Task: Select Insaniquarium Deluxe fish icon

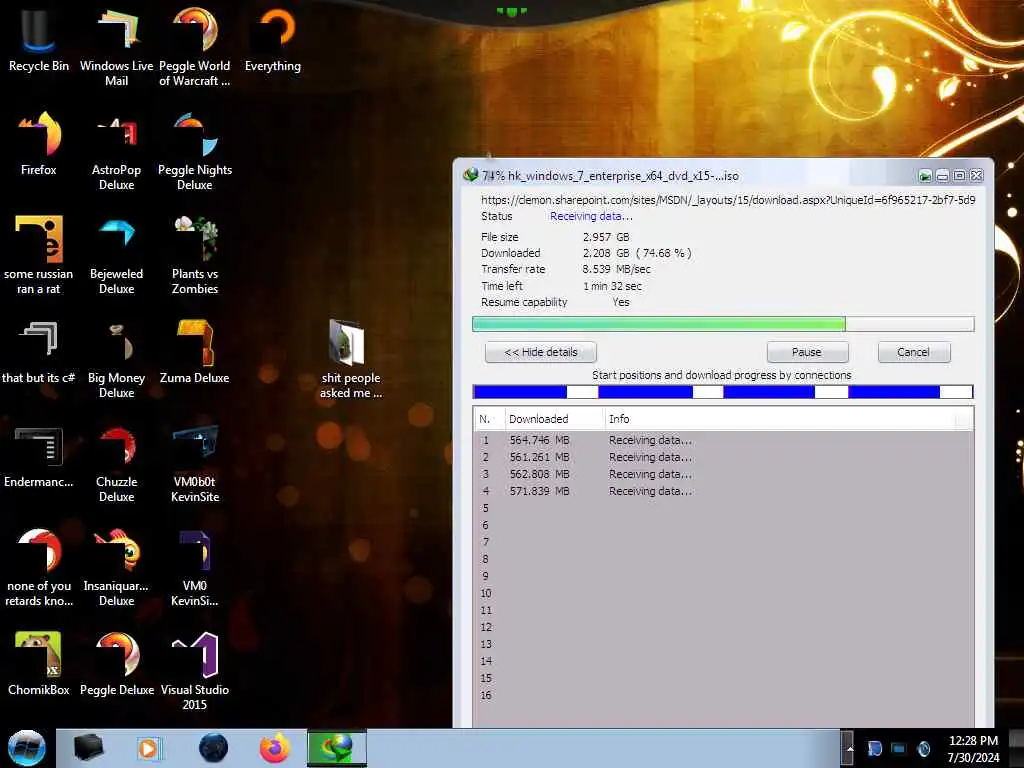Action: tap(116, 567)
